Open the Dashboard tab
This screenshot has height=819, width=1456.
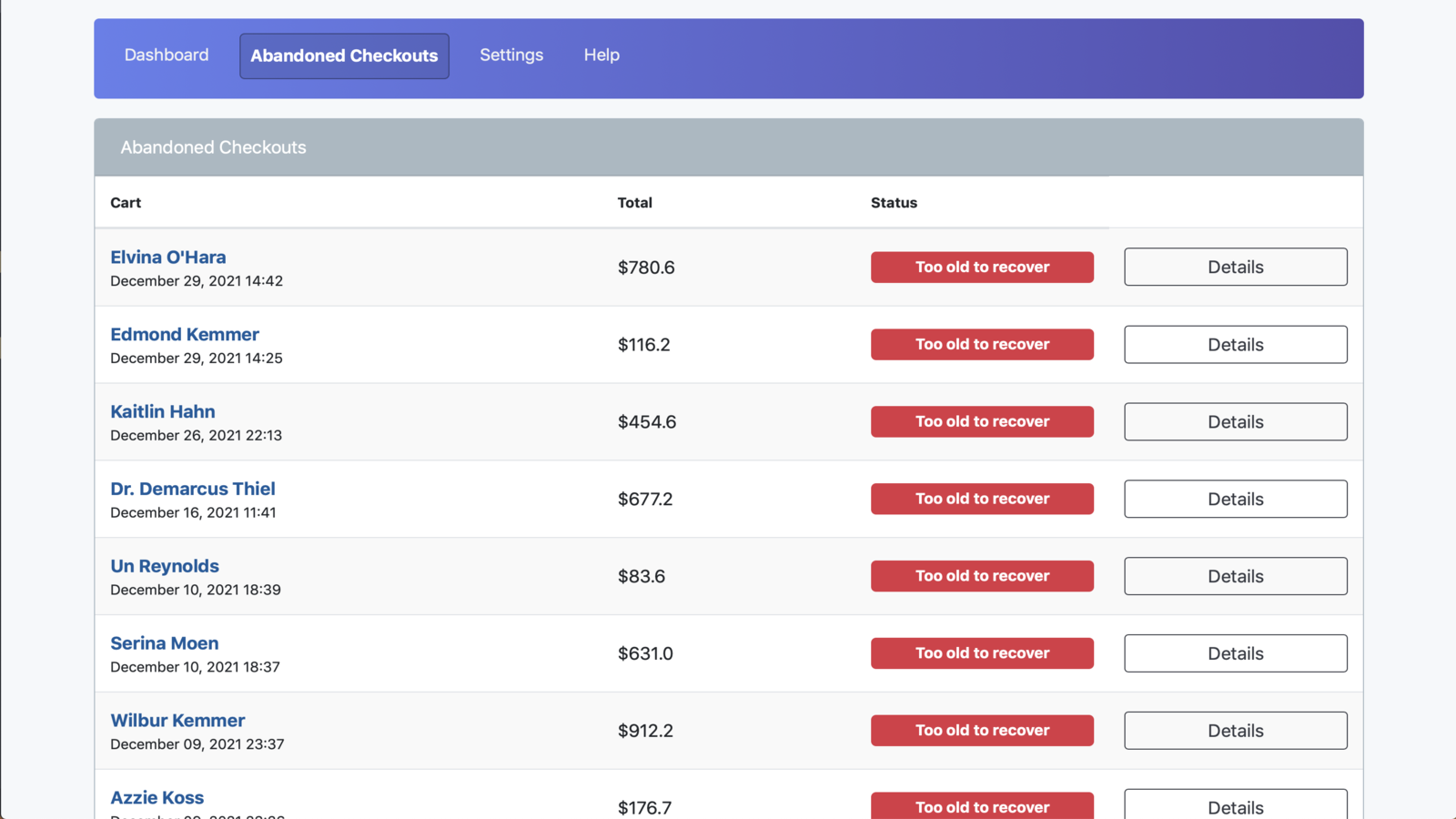pyautogui.click(x=167, y=56)
